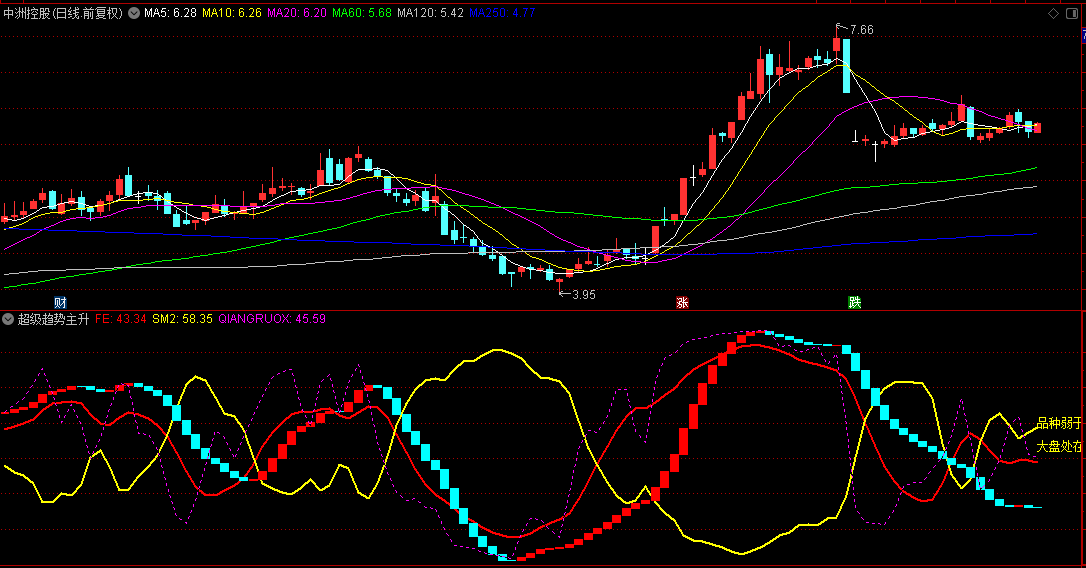Click the 3.95 low price label
This screenshot has width=1086, height=568.
[584, 295]
